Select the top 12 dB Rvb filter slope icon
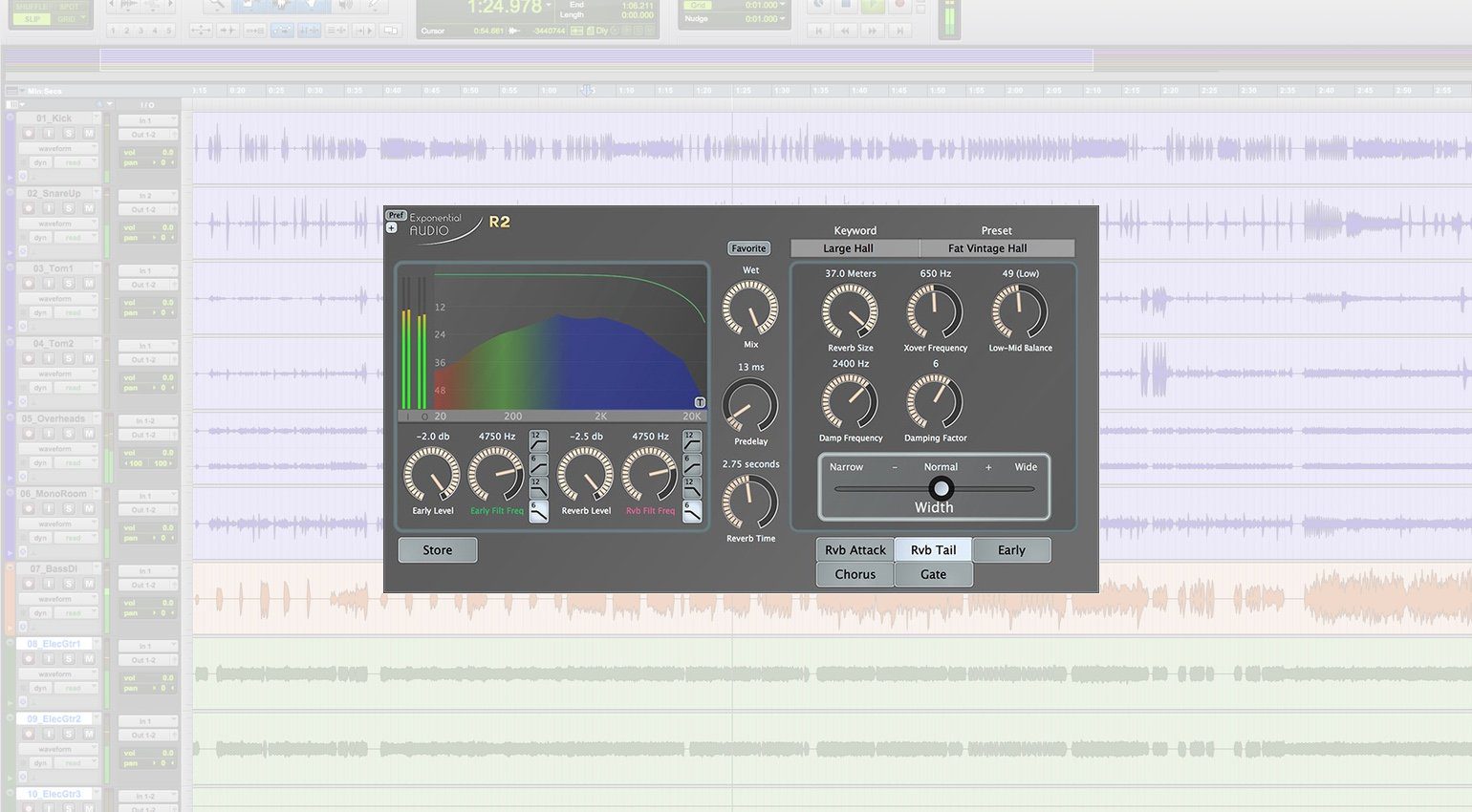1472x812 pixels. 692,440
